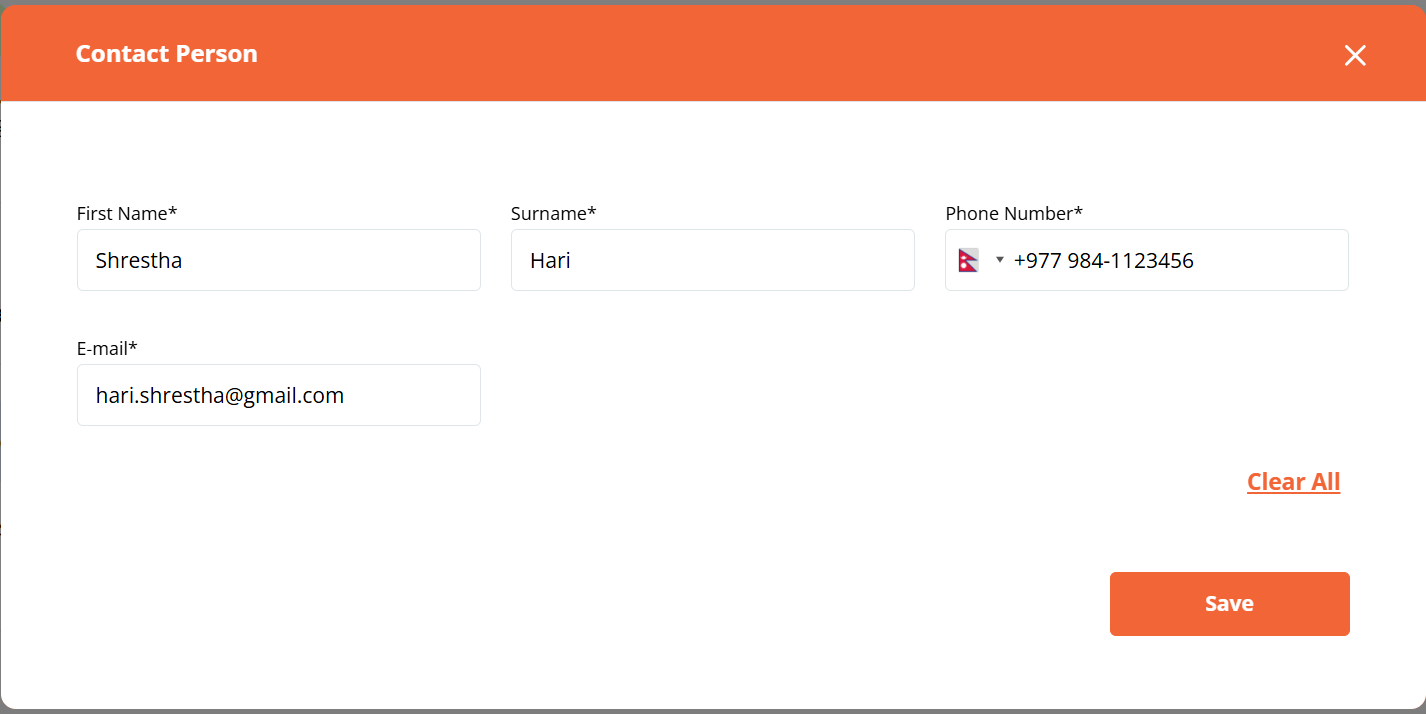Place cursor on the name Shrestha
The width and height of the screenshot is (1426, 714).
pyautogui.click(x=139, y=261)
